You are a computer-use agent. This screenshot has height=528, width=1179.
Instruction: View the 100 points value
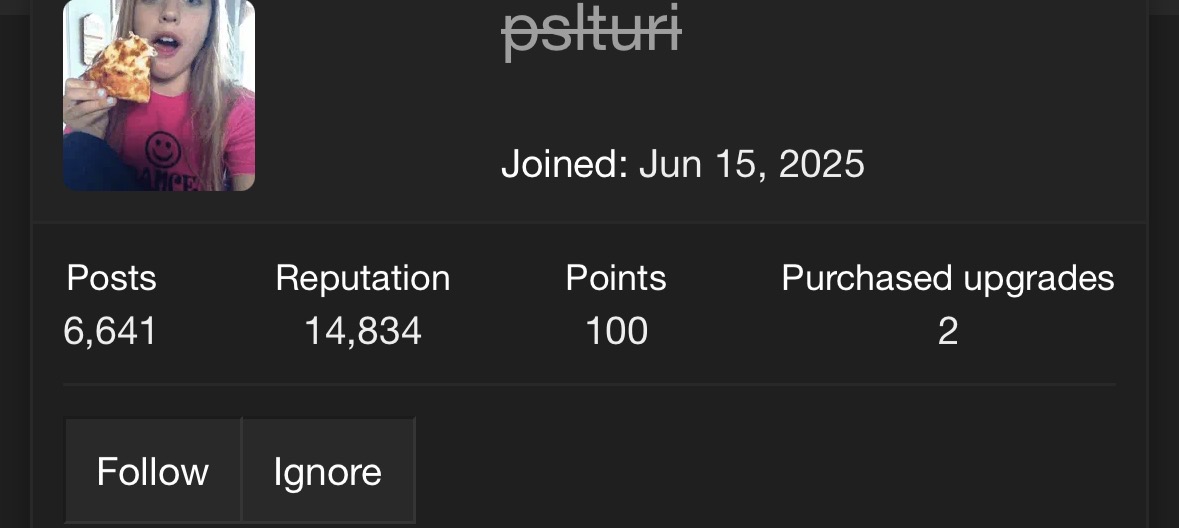pyautogui.click(x=617, y=331)
